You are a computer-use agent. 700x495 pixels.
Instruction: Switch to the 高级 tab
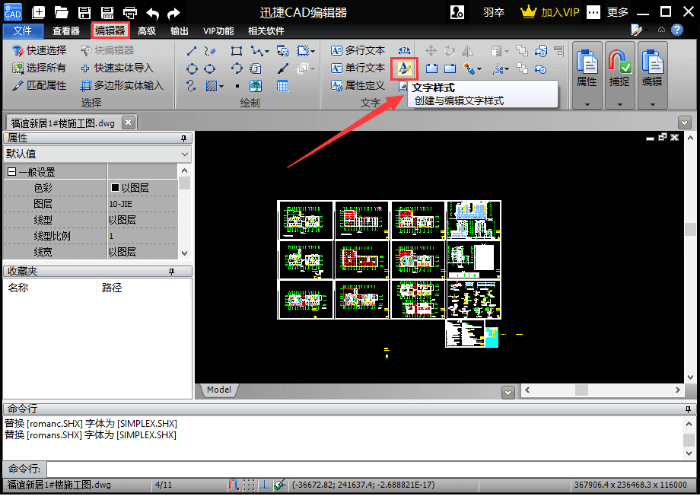click(146, 31)
